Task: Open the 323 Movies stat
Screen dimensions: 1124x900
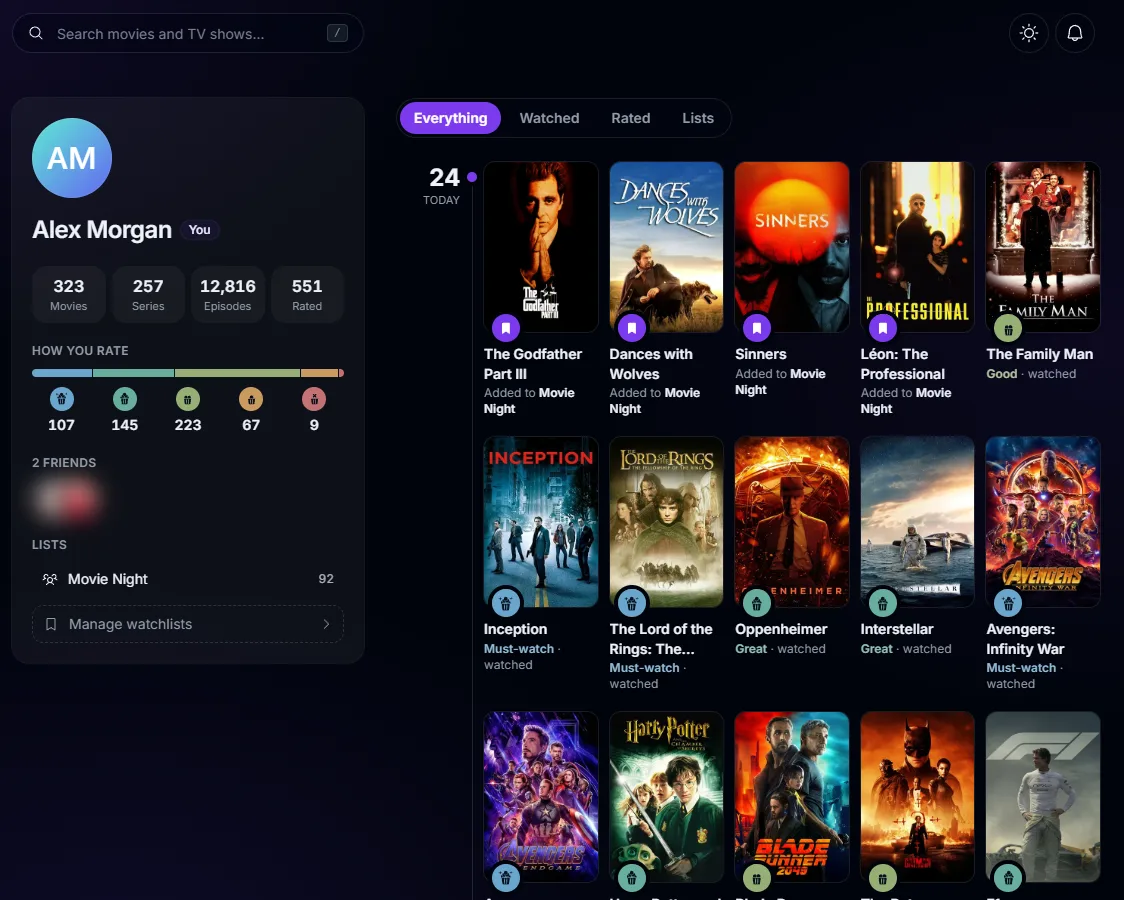Action: [69, 295]
